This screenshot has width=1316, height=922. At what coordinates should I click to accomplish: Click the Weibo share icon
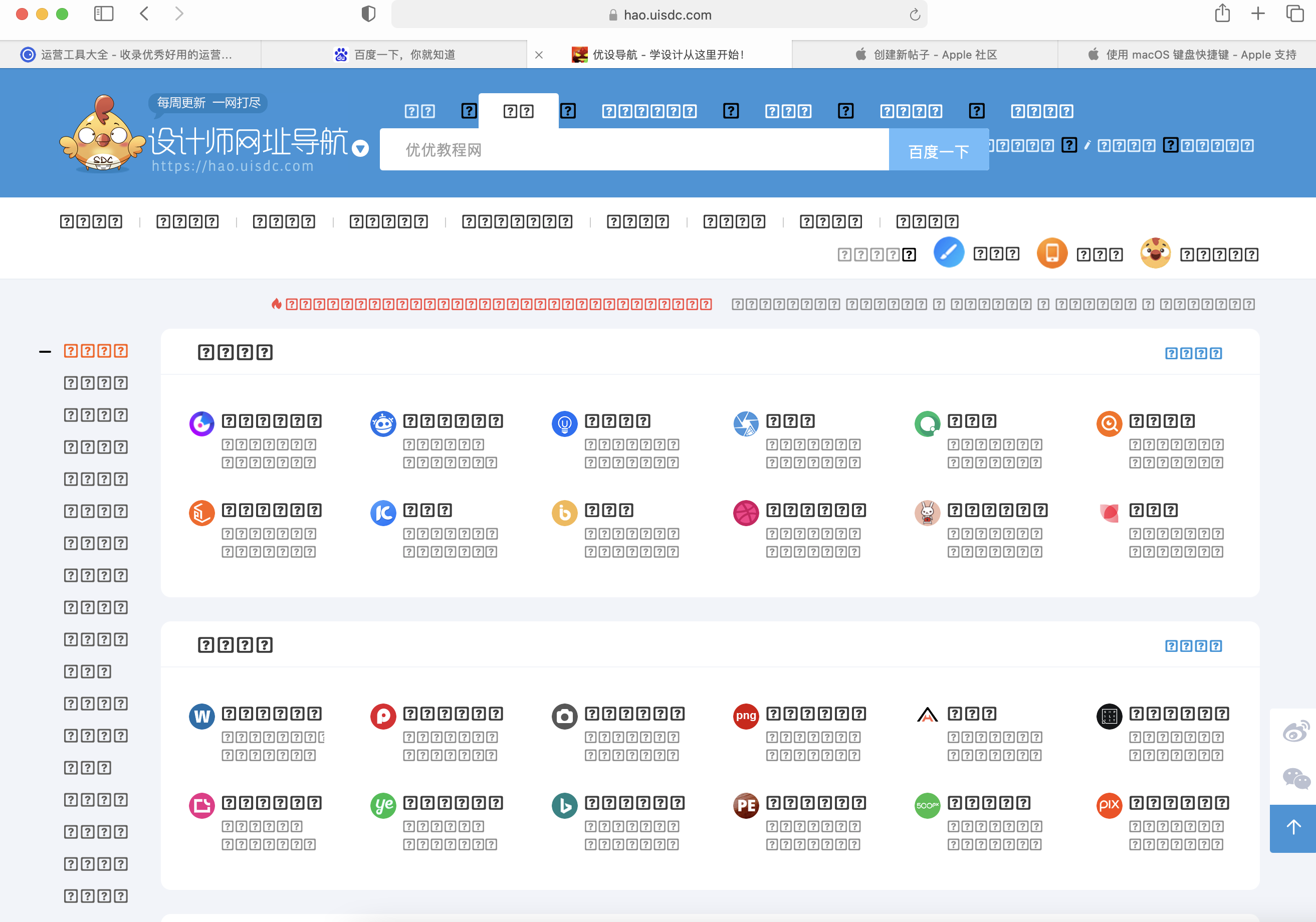[x=1295, y=731]
